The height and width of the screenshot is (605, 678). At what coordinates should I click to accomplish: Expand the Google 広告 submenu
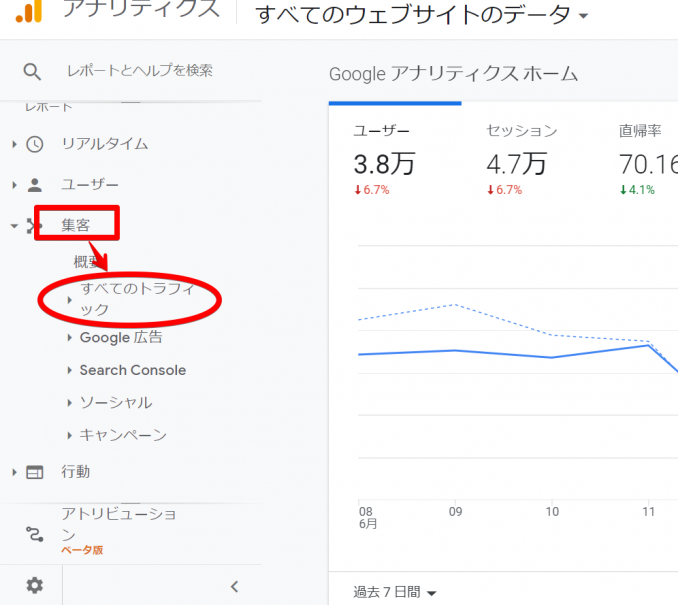[120, 338]
